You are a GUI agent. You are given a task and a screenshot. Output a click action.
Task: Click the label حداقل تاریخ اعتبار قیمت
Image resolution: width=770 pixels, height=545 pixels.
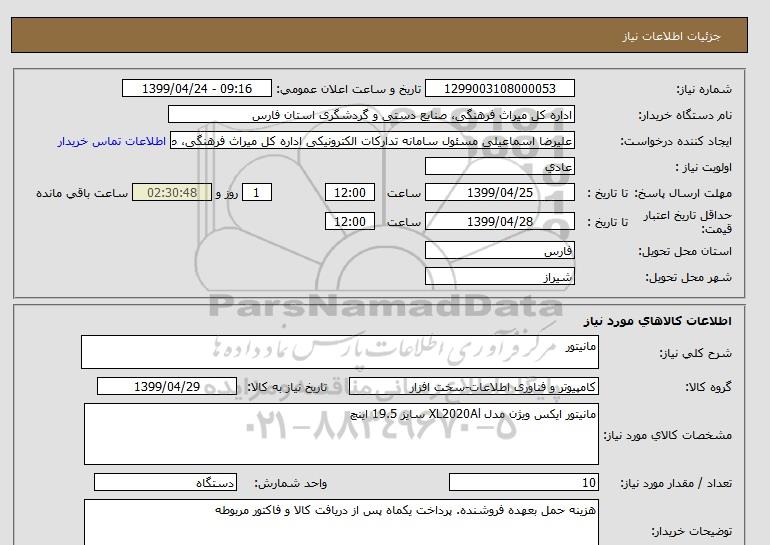coord(688,222)
